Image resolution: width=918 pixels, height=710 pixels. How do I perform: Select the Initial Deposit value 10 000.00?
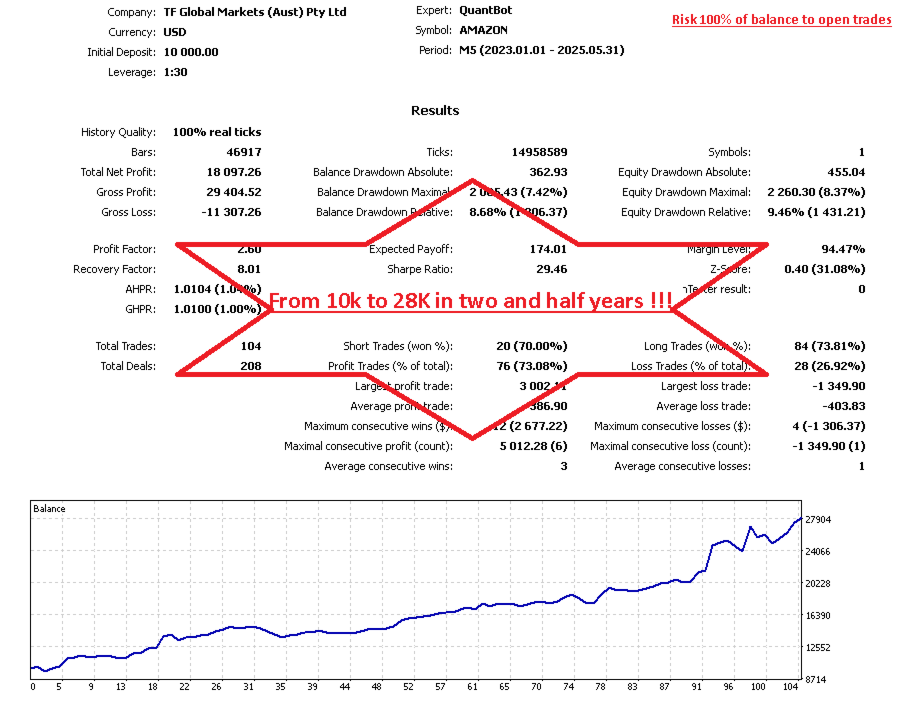pyautogui.click(x=190, y=51)
